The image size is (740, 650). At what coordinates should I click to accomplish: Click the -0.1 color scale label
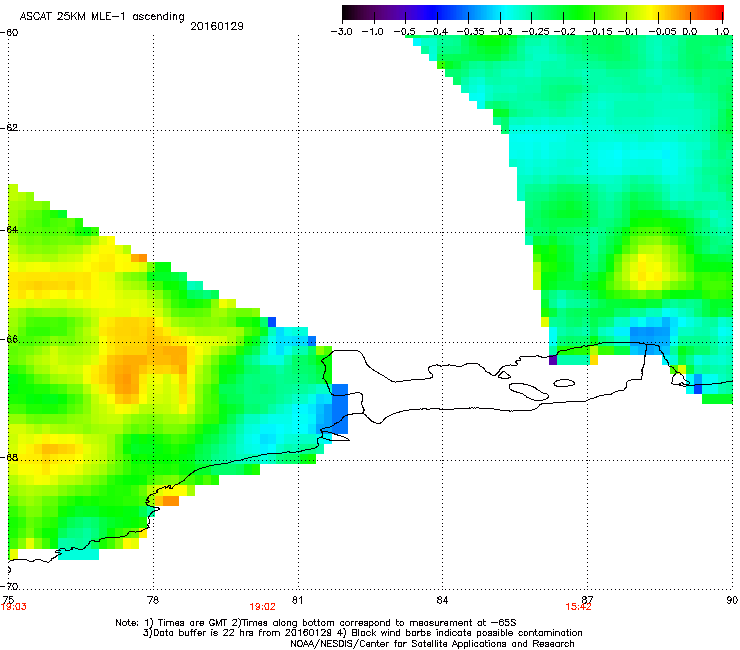[x=628, y=32]
